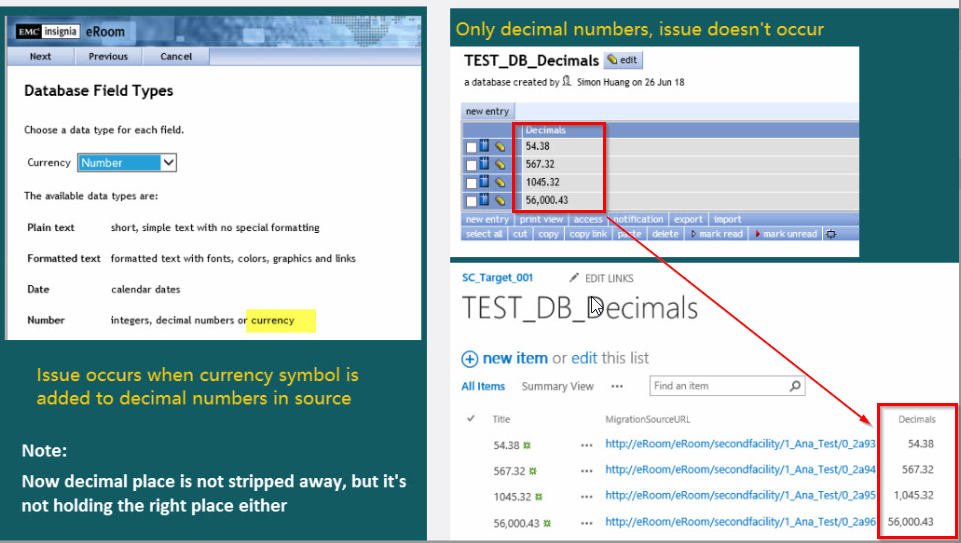Click the pencil edit icon in 54.38 row
The width and height of the screenshot is (961, 543).
tap(500, 147)
